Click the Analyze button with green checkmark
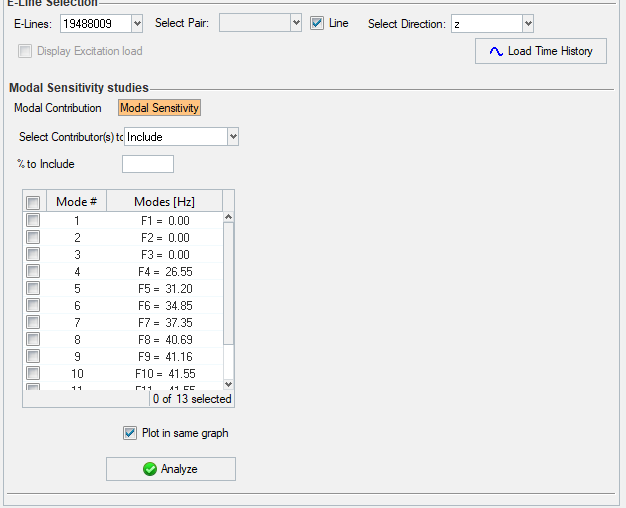Image resolution: width=626 pixels, height=508 pixels. pos(171,469)
